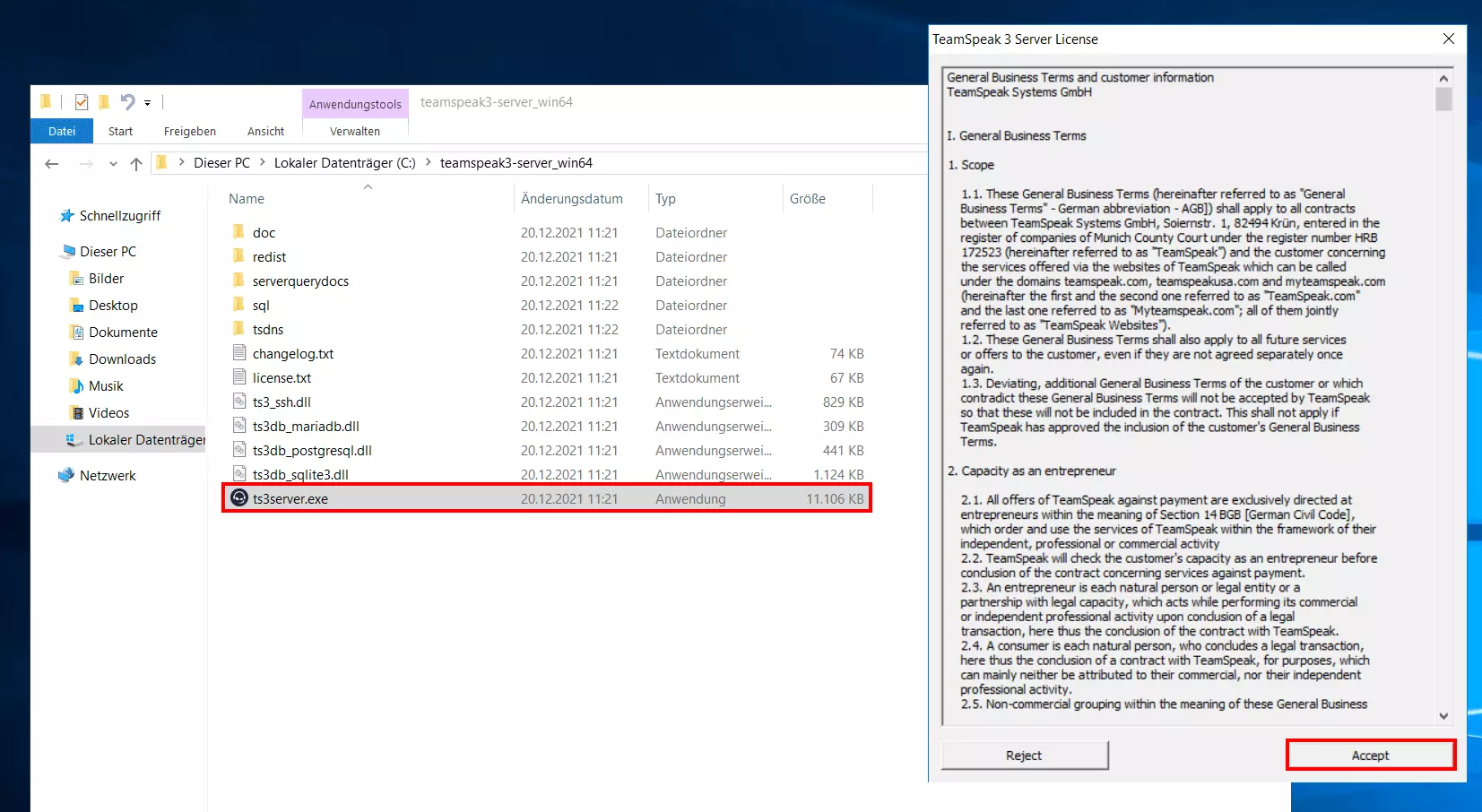Click the ts3server.exe TeamSpeak icon
1482x812 pixels.
[x=239, y=498]
